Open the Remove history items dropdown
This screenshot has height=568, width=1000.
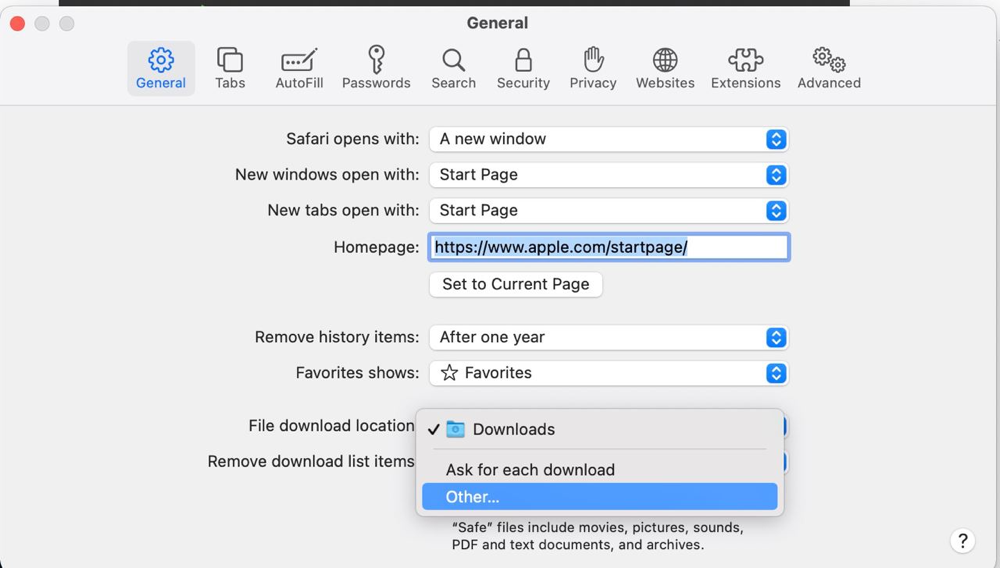coord(608,338)
